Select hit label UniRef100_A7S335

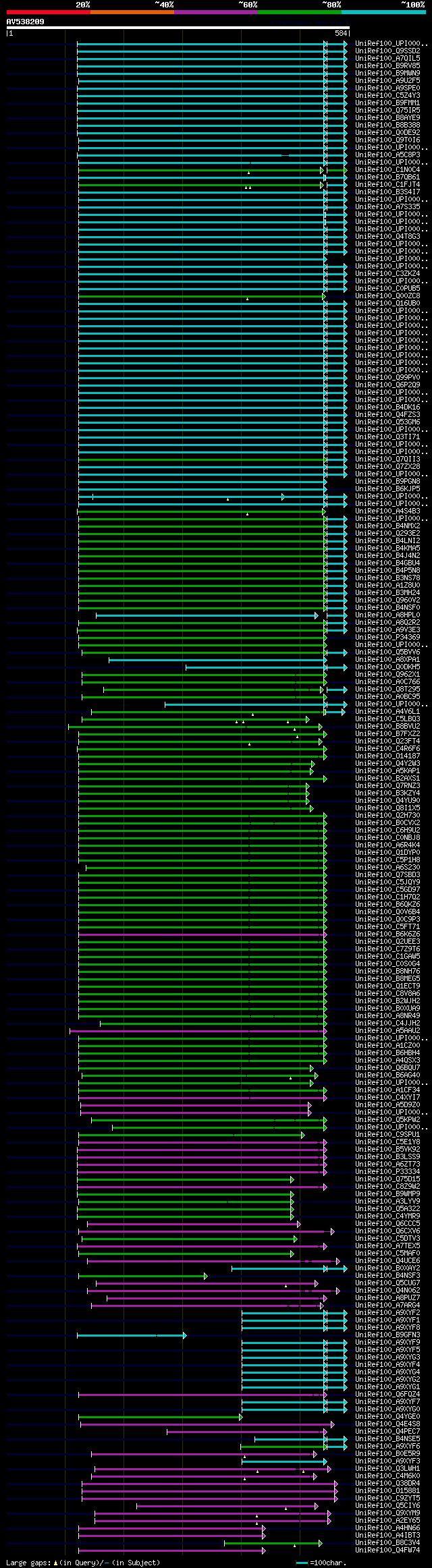387,206
